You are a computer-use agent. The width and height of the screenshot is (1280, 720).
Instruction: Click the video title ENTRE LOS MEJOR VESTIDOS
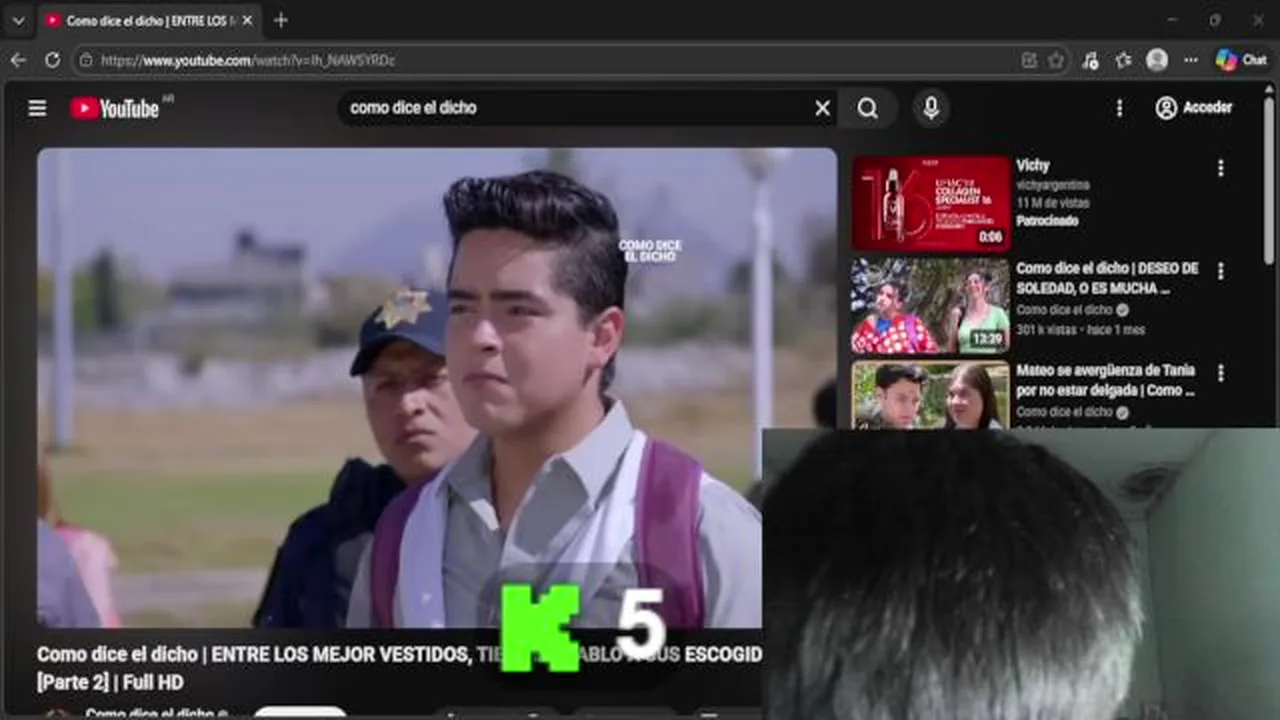point(399,668)
